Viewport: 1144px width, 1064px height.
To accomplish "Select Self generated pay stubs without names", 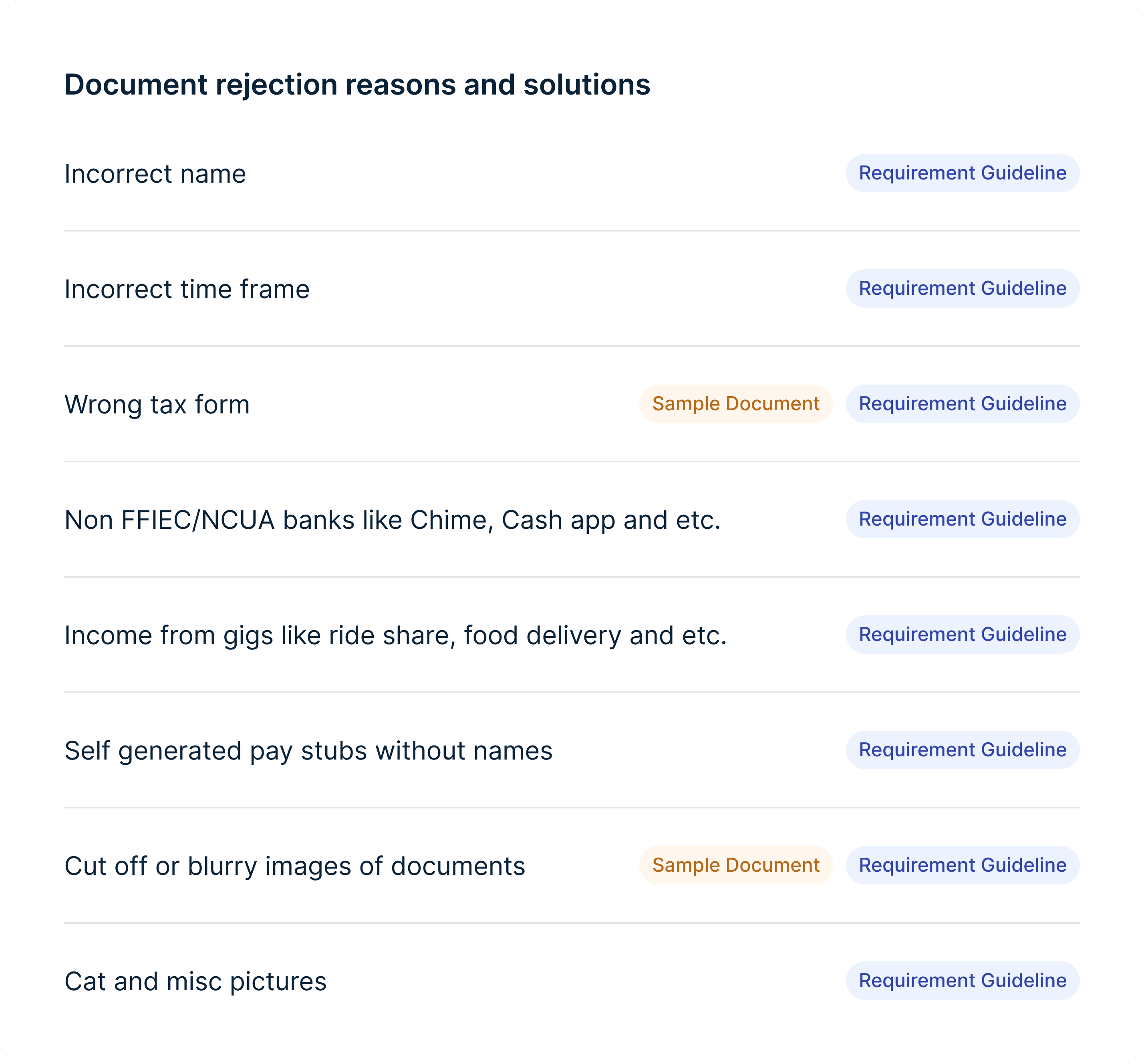I will pos(308,751).
